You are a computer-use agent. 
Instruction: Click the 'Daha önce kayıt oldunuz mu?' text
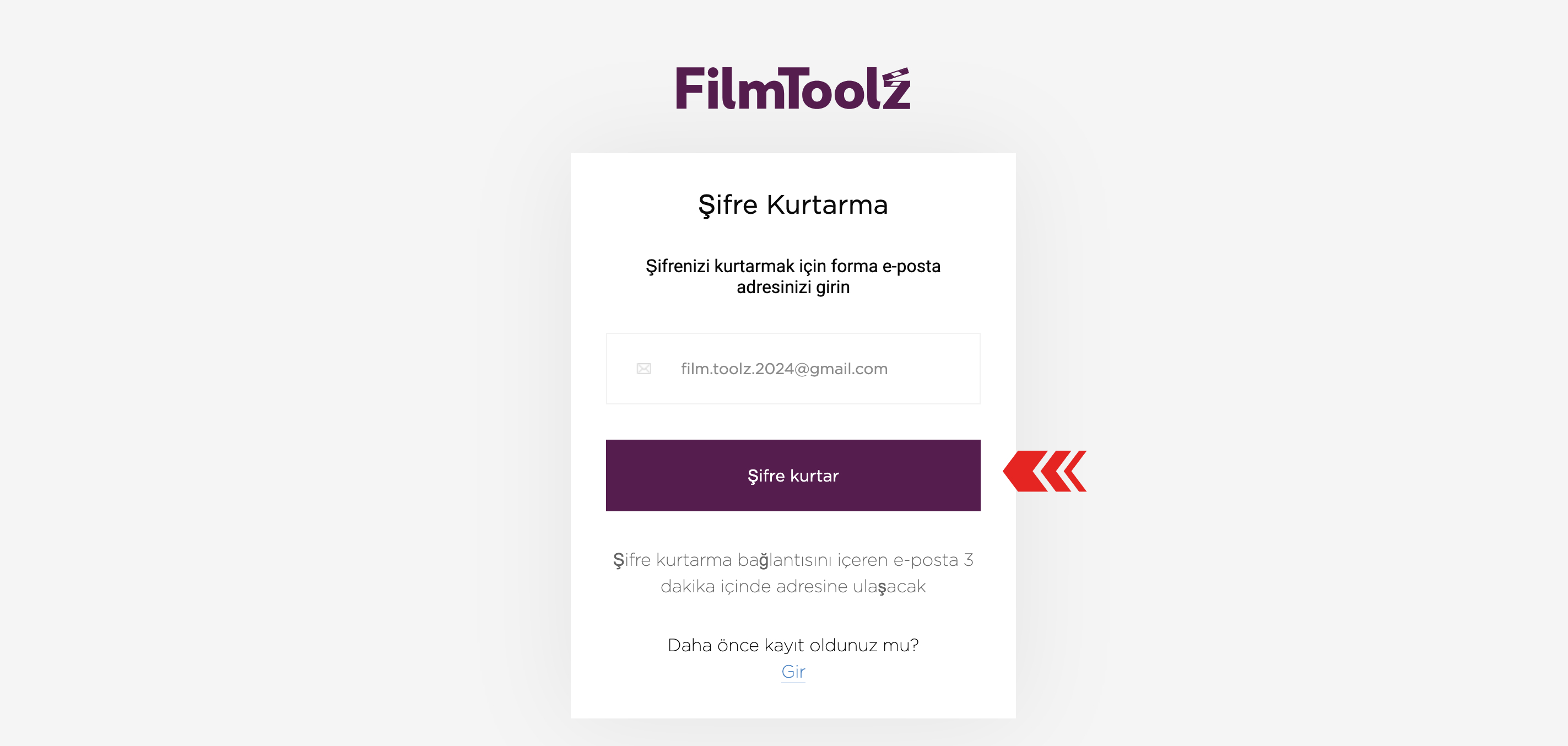793,645
